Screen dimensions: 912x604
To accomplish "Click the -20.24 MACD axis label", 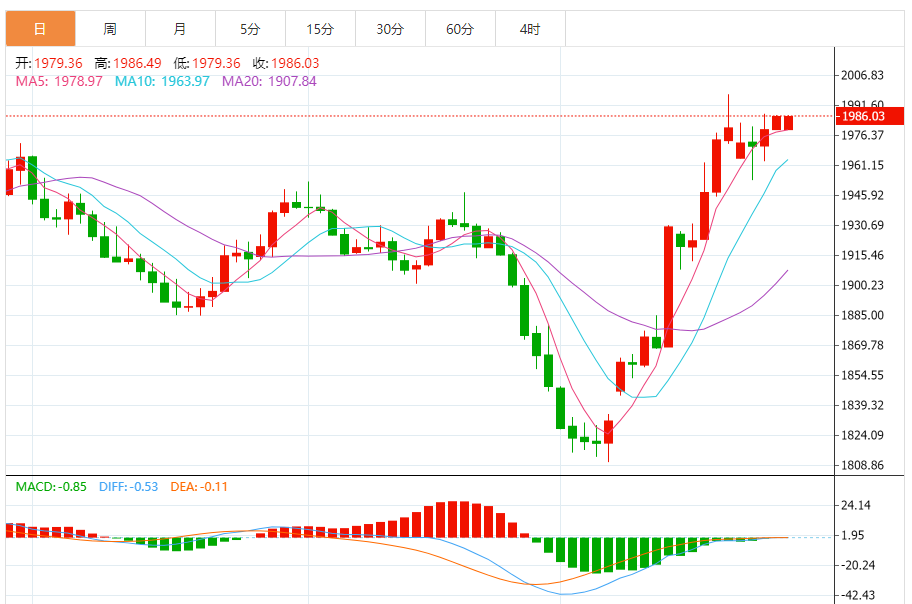I will 856,565.
